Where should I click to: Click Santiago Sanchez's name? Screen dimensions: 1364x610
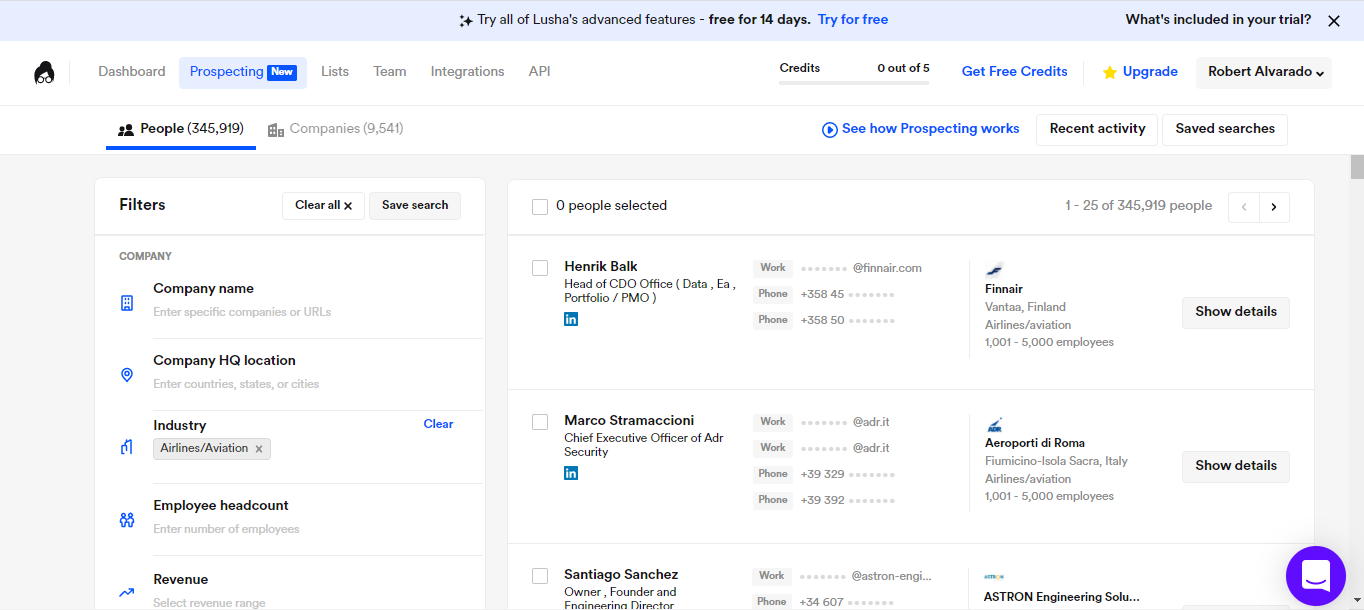tap(621, 574)
